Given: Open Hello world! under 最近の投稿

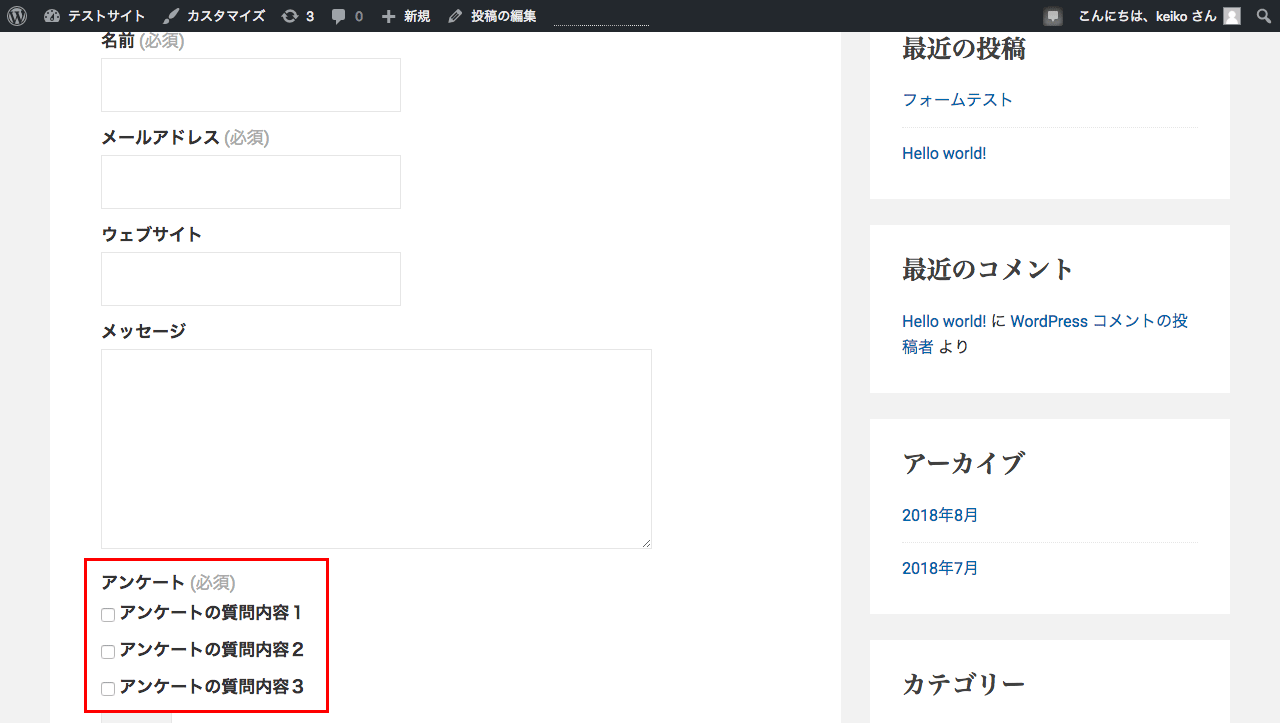Looking at the screenshot, I should click(x=944, y=154).
